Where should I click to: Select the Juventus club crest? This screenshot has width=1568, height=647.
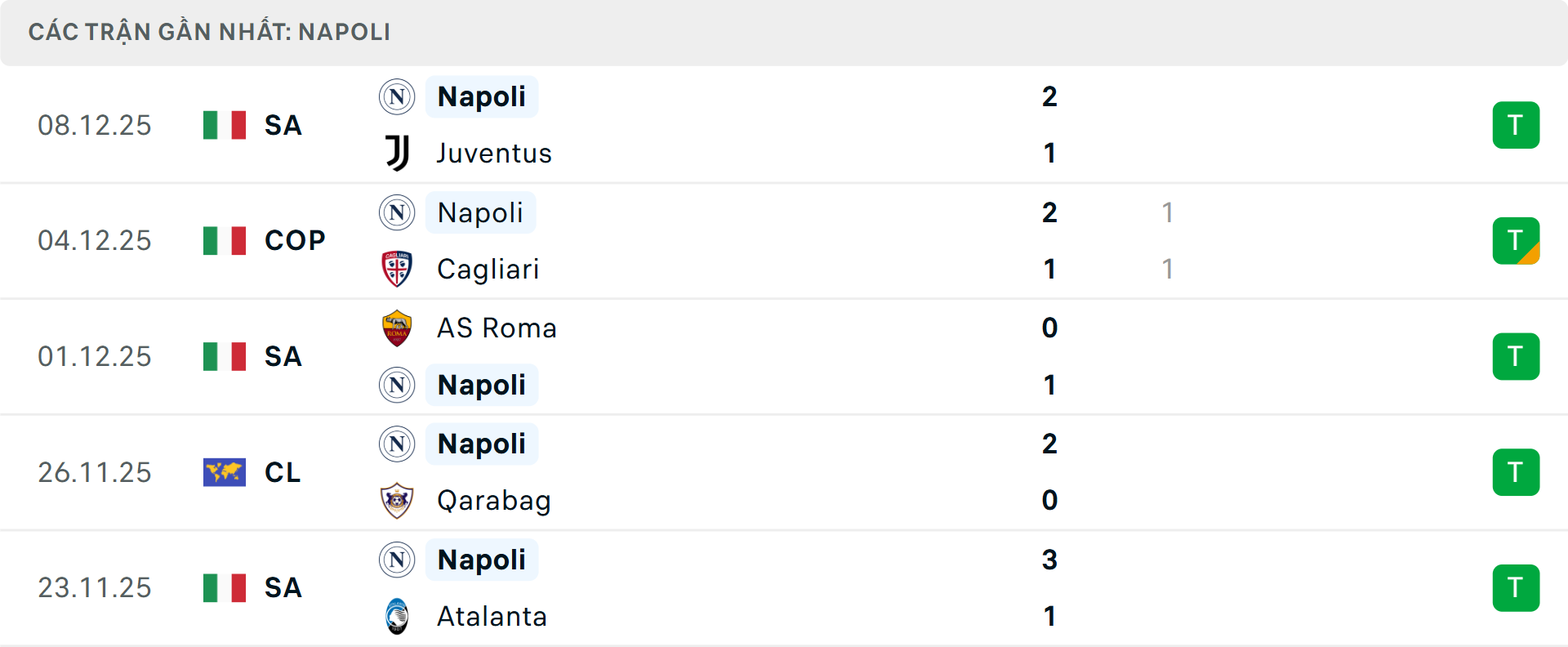click(x=397, y=153)
